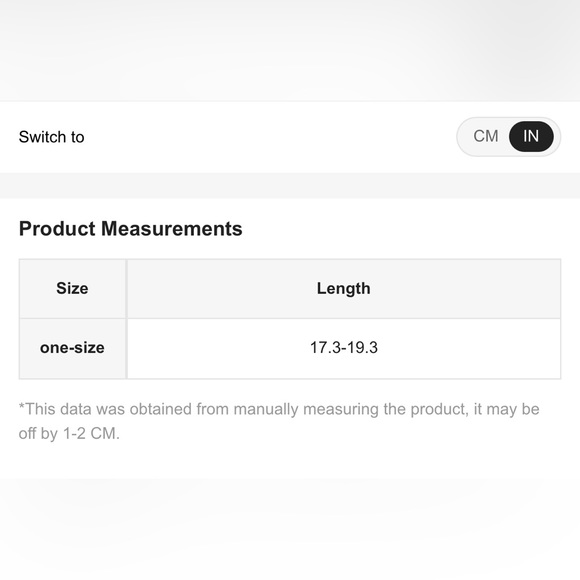Click the empty space beside Length header

click(x=466, y=289)
